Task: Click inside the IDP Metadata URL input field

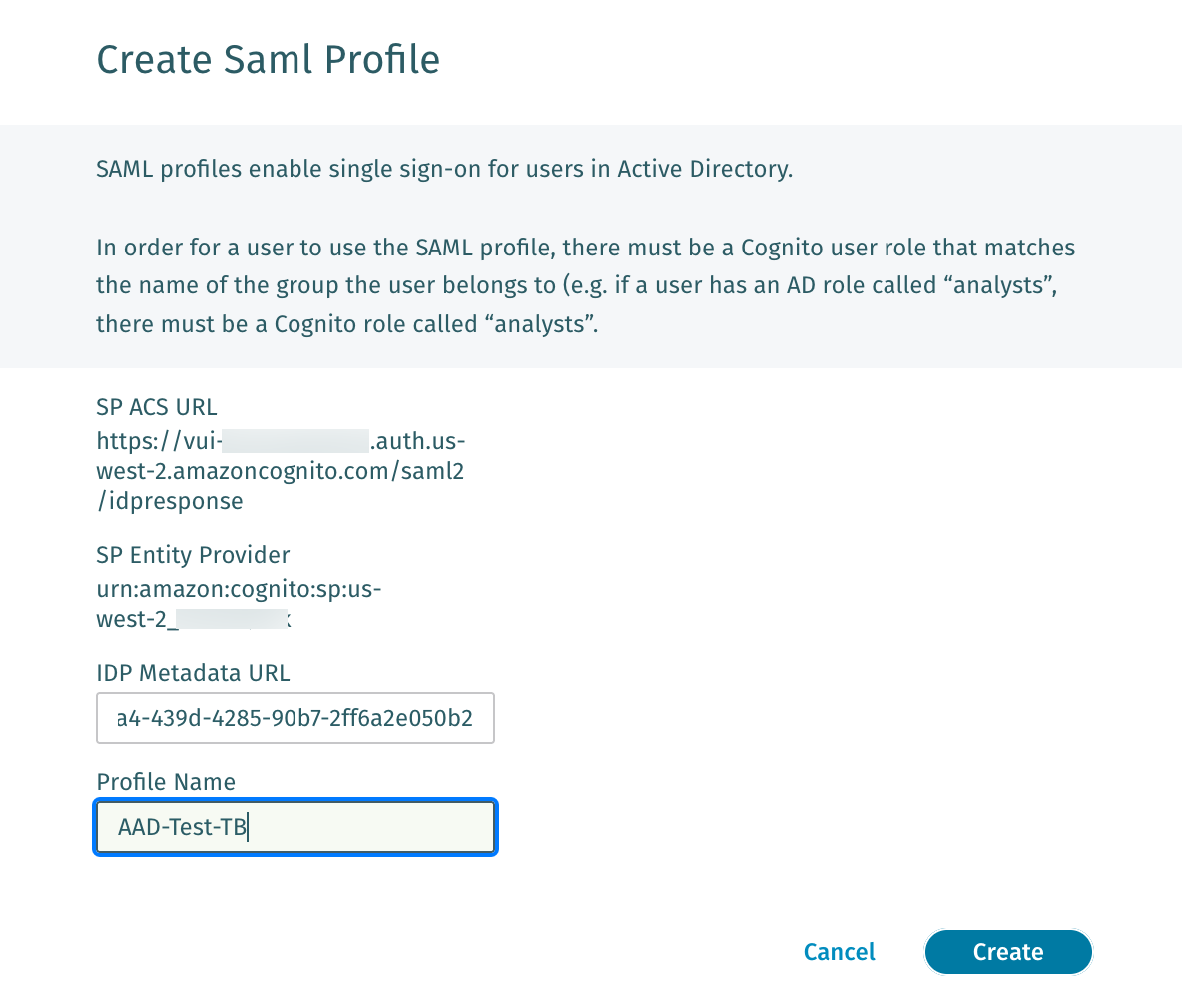Action: pos(295,718)
